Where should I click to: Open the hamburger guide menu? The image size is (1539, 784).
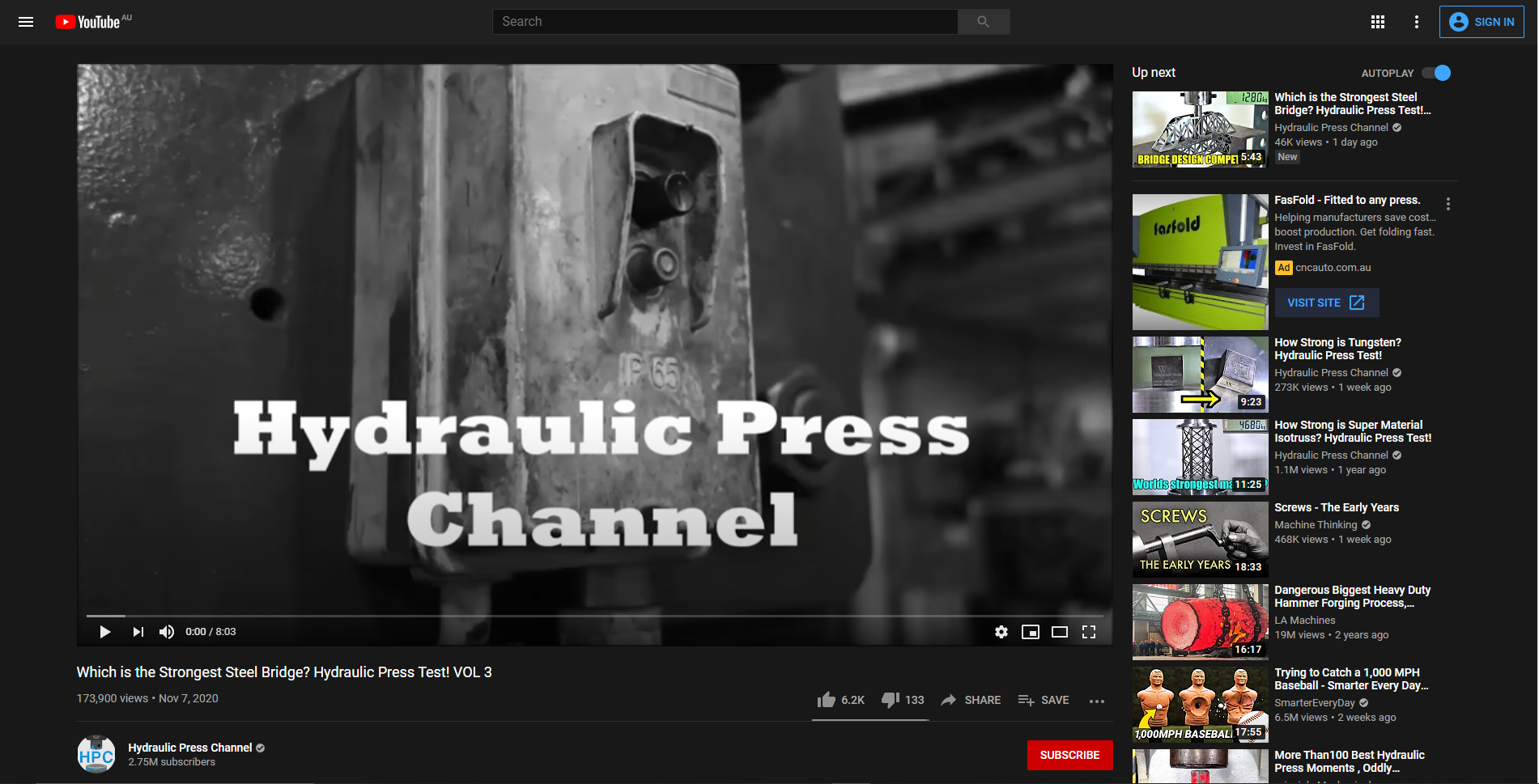pyautogui.click(x=26, y=22)
